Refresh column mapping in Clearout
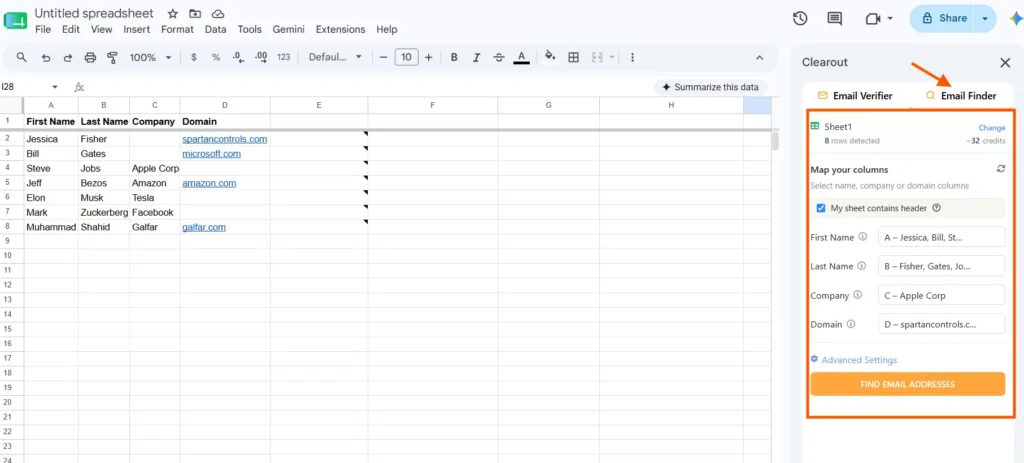Image resolution: width=1024 pixels, height=463 pixels. pyautogui.click(x=1000, y=169)
